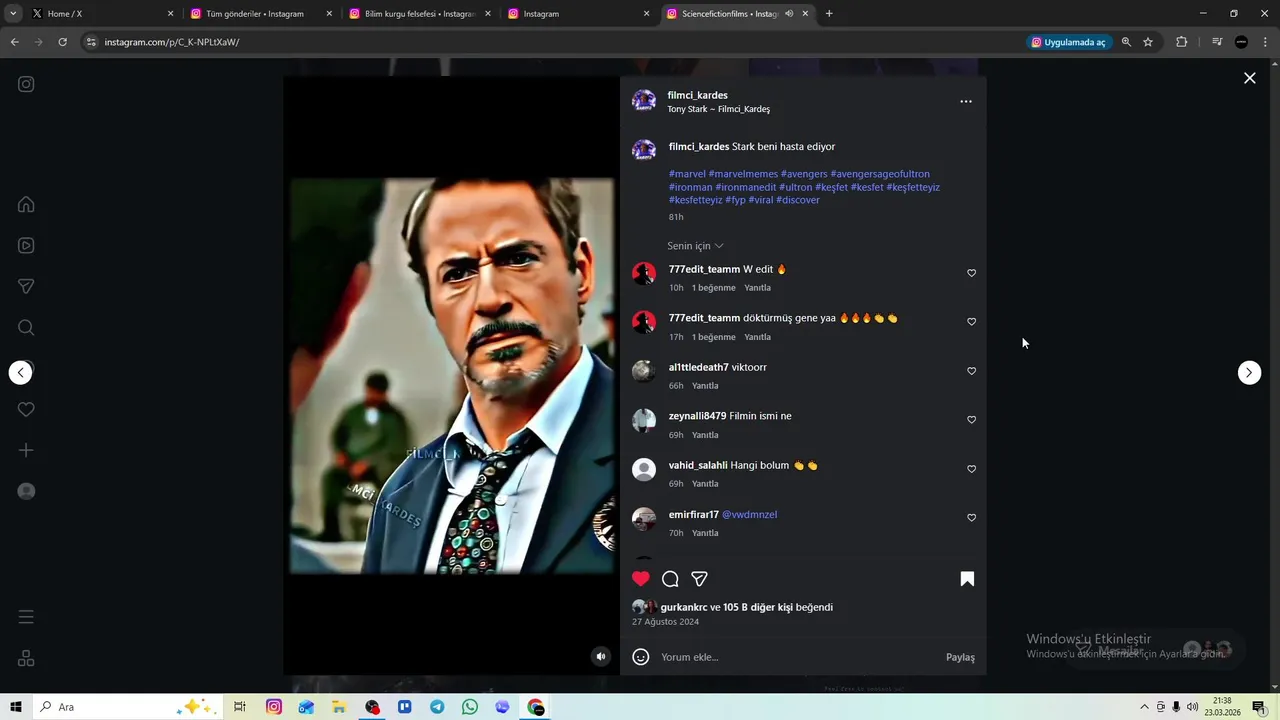Click 'Yanıtla' under the 'viktoorr' comment

(705, 386)
